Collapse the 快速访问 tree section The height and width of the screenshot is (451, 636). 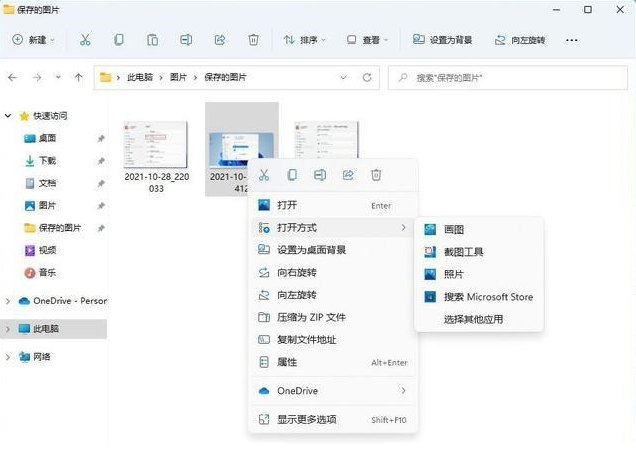8,116
